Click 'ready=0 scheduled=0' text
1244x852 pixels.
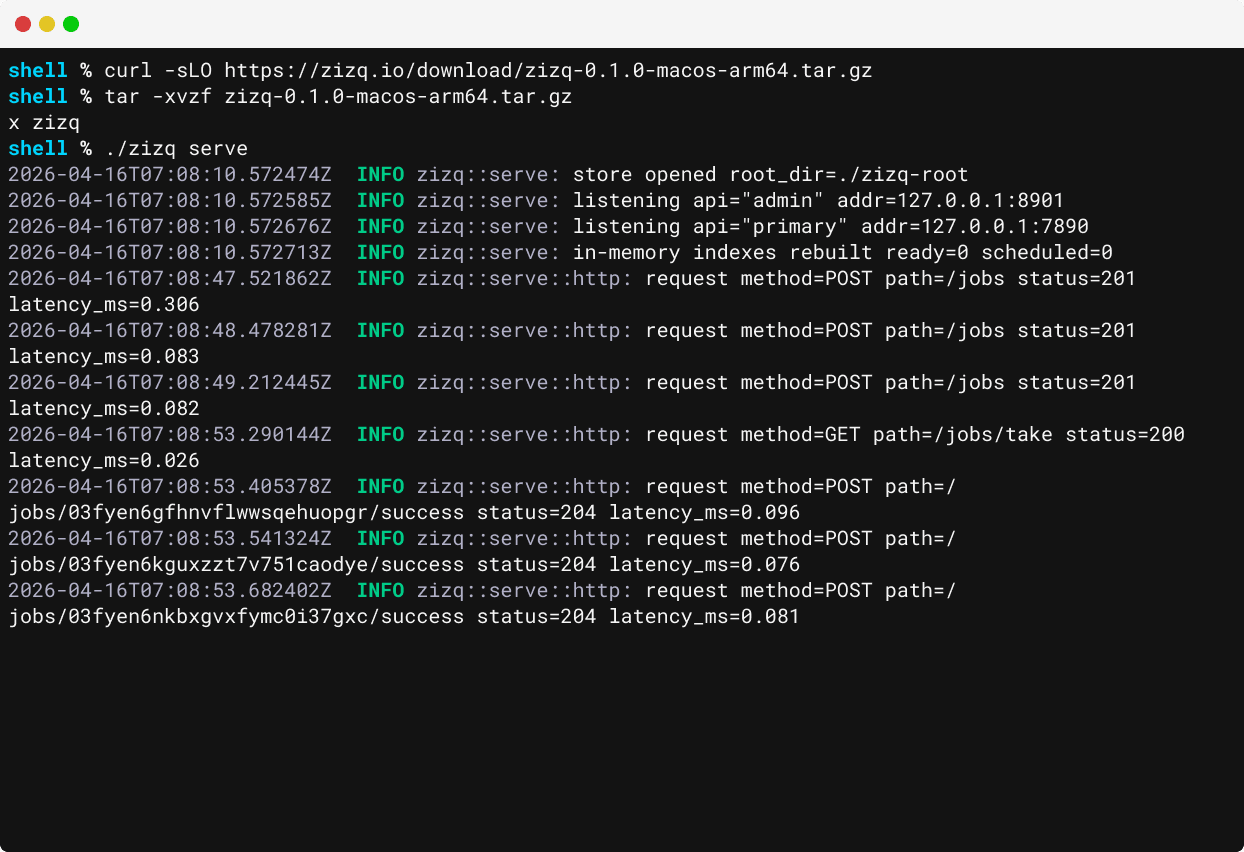pyautogui.click(x=999, y=253)
